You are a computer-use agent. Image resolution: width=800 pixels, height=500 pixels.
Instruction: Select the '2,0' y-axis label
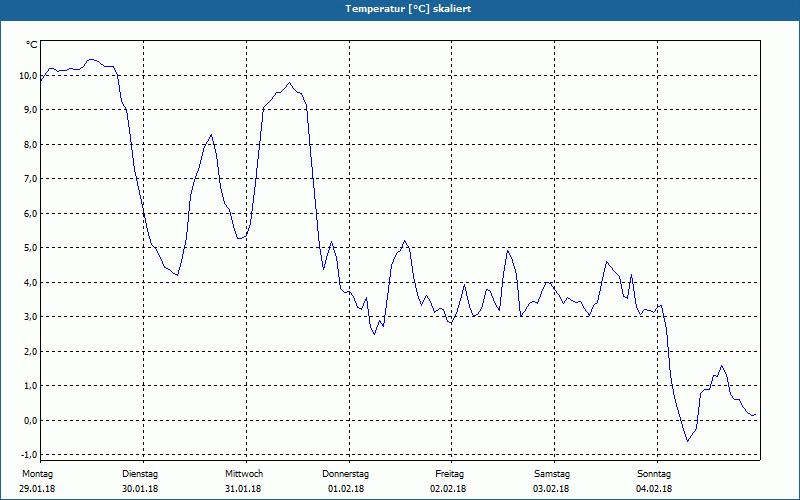pyautogui.click(x=30, y=351)
